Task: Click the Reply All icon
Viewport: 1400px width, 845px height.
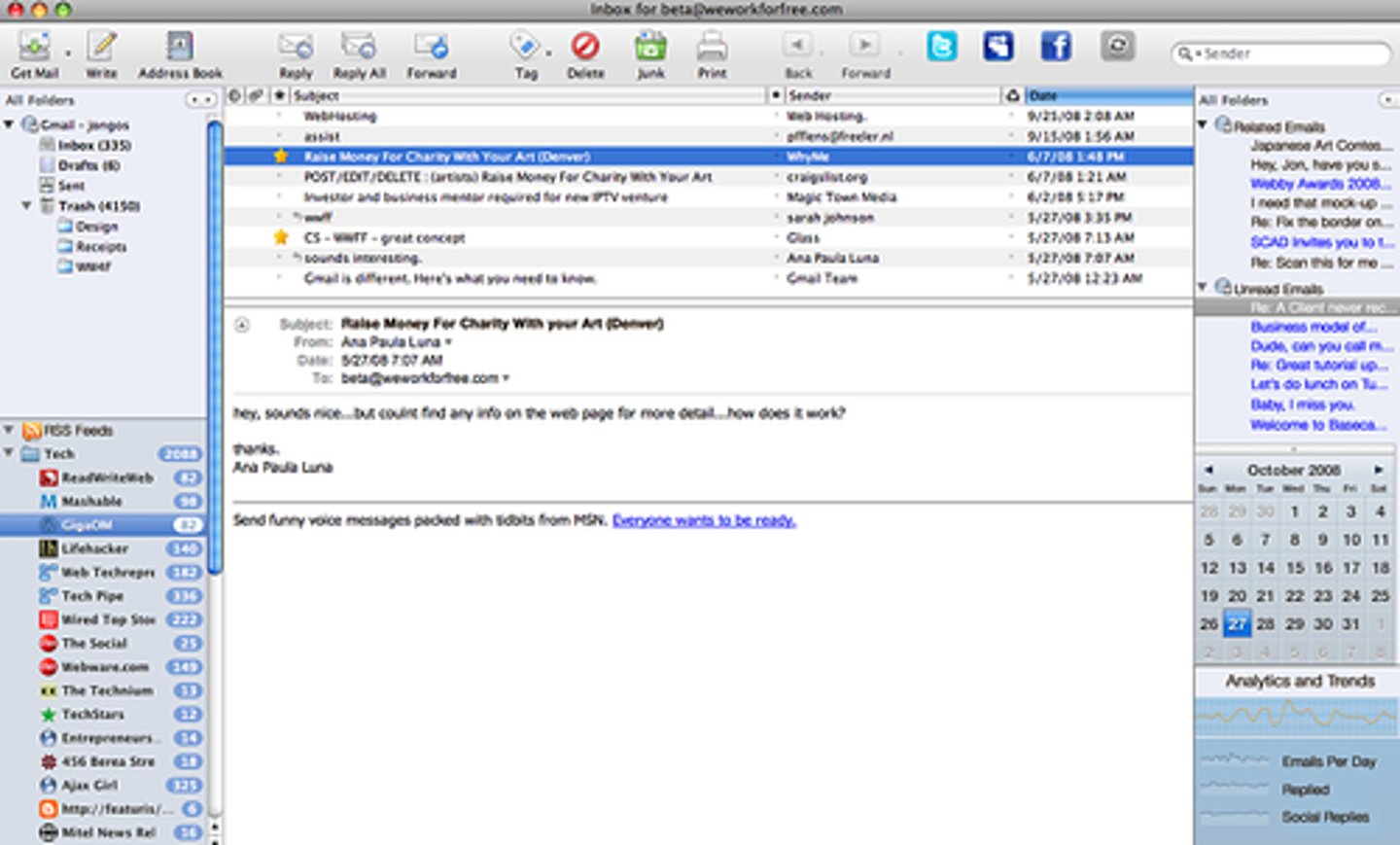Action: (x=359, y=47)
